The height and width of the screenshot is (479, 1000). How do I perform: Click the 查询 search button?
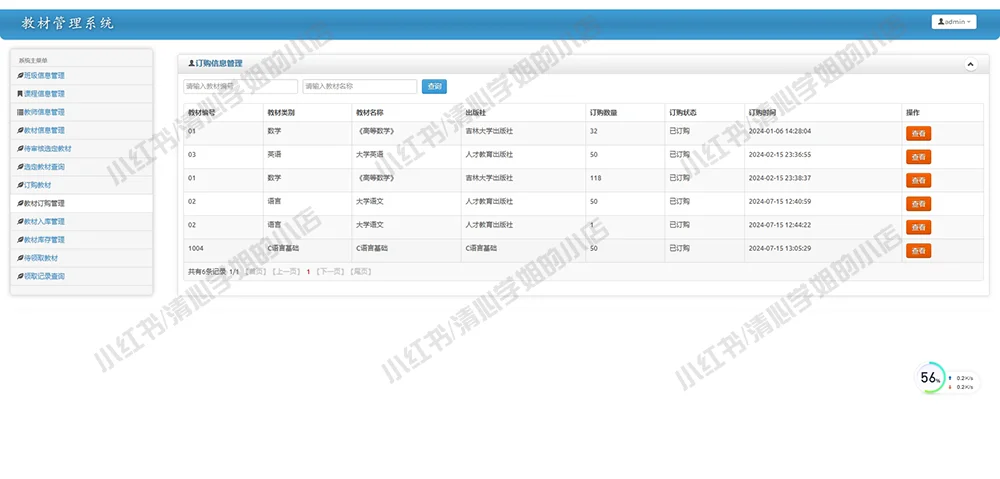434,87
